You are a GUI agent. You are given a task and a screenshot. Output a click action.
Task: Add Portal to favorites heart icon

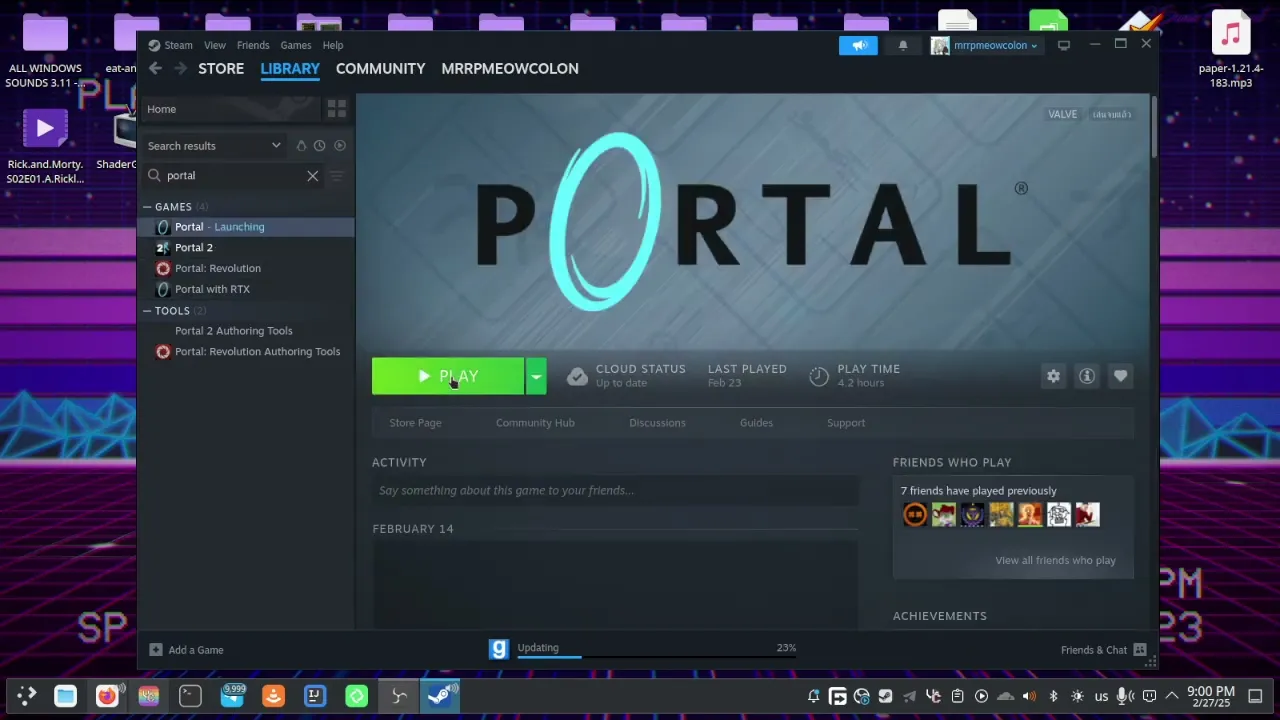click(1120, 376)
